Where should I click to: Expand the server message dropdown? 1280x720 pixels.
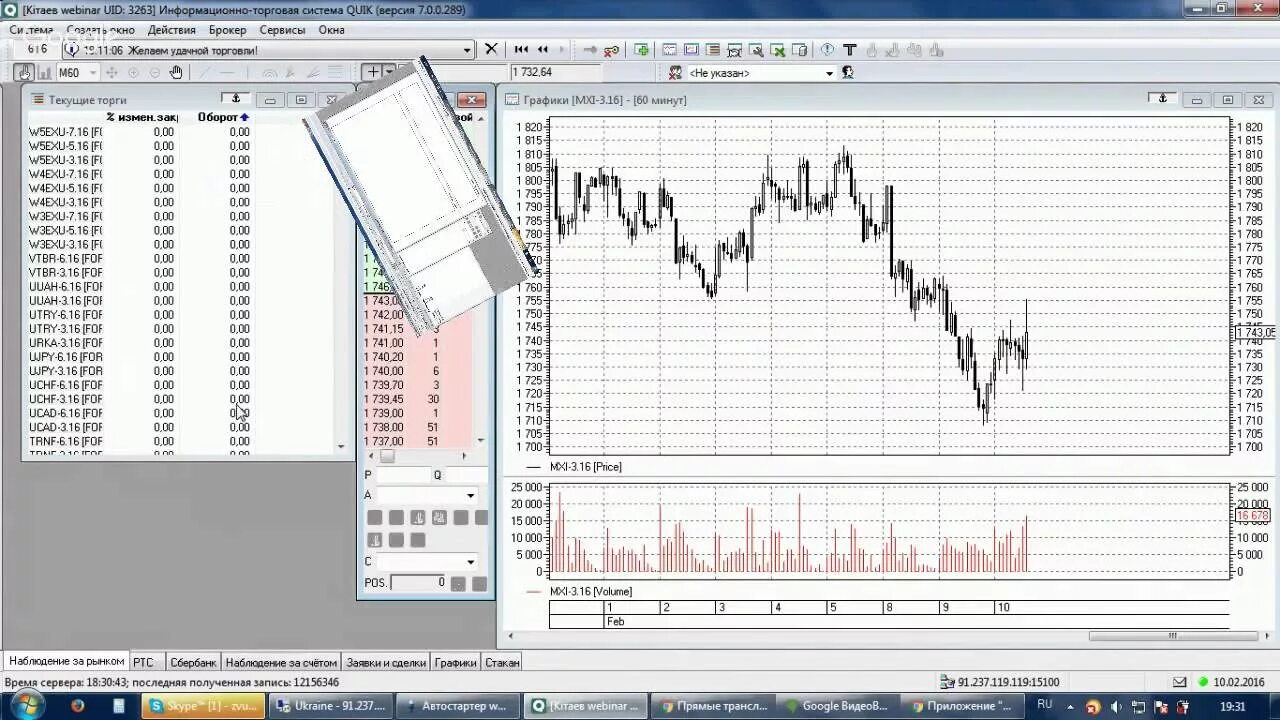[467, 50]
